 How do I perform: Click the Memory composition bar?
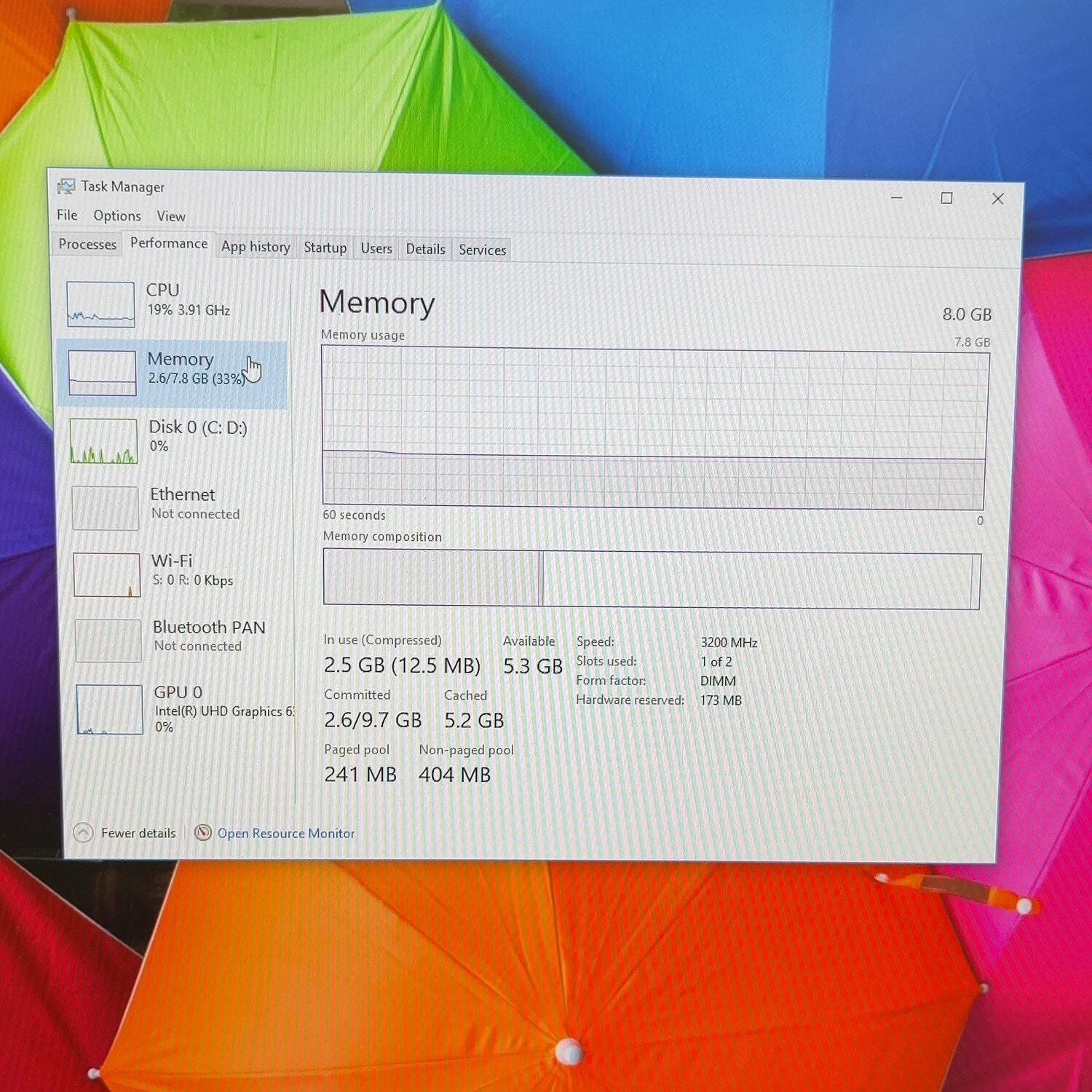click(x=652, y=579)
